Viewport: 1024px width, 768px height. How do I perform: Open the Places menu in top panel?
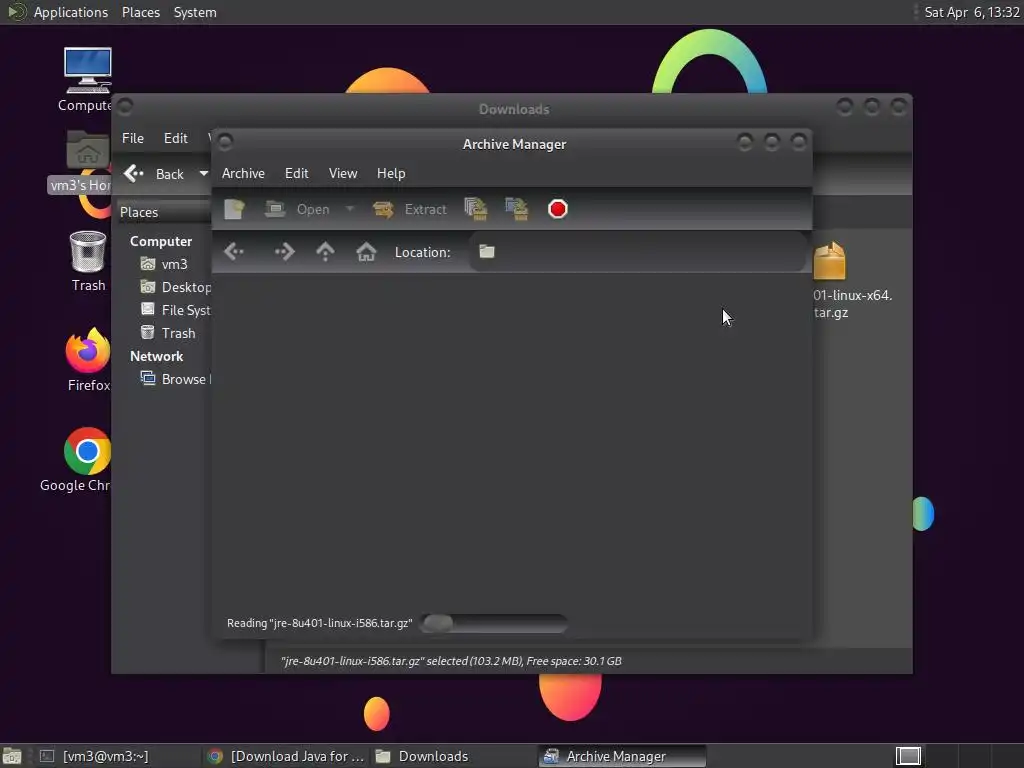click(x=140, y=12)
